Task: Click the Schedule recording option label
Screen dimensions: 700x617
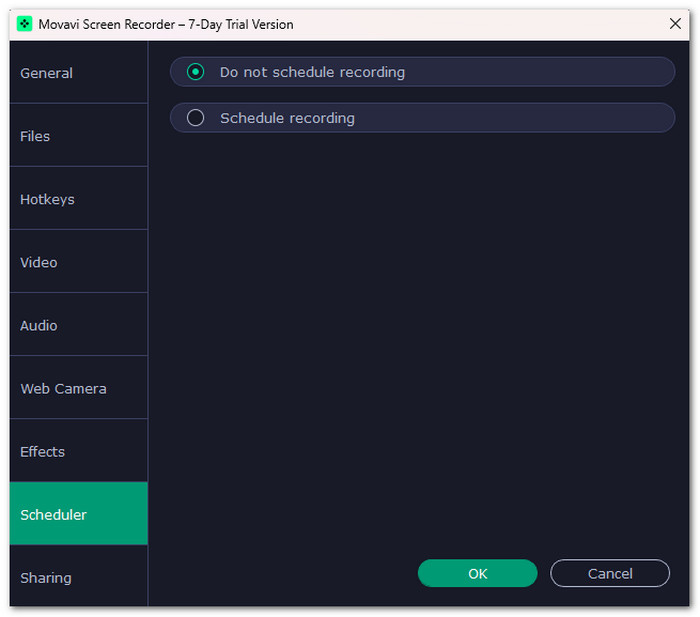Action: click(288, 118)
